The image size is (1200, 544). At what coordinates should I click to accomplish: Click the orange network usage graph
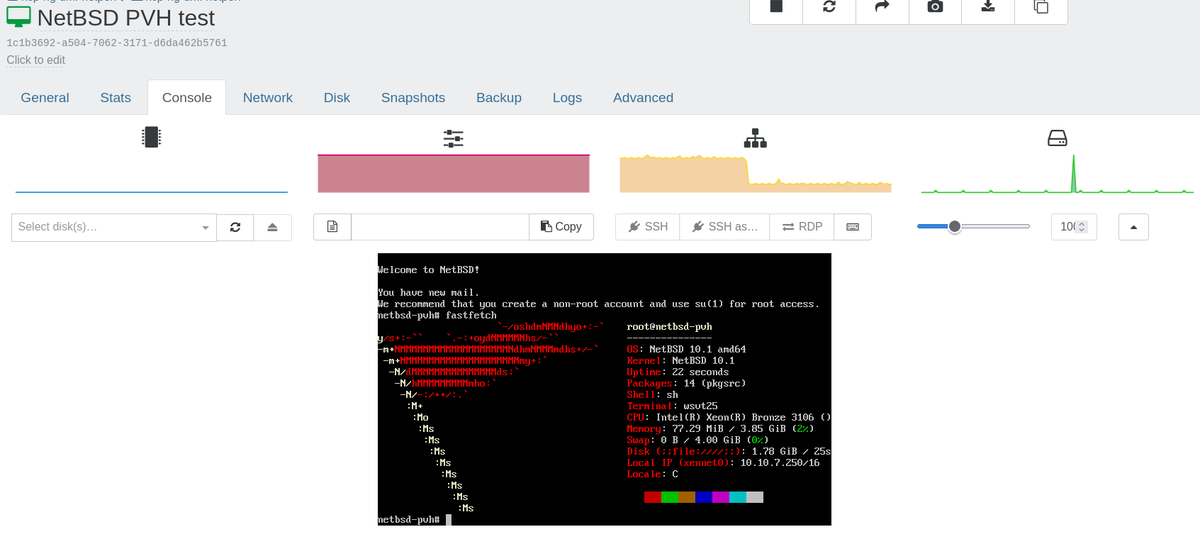tap(755, 173)
